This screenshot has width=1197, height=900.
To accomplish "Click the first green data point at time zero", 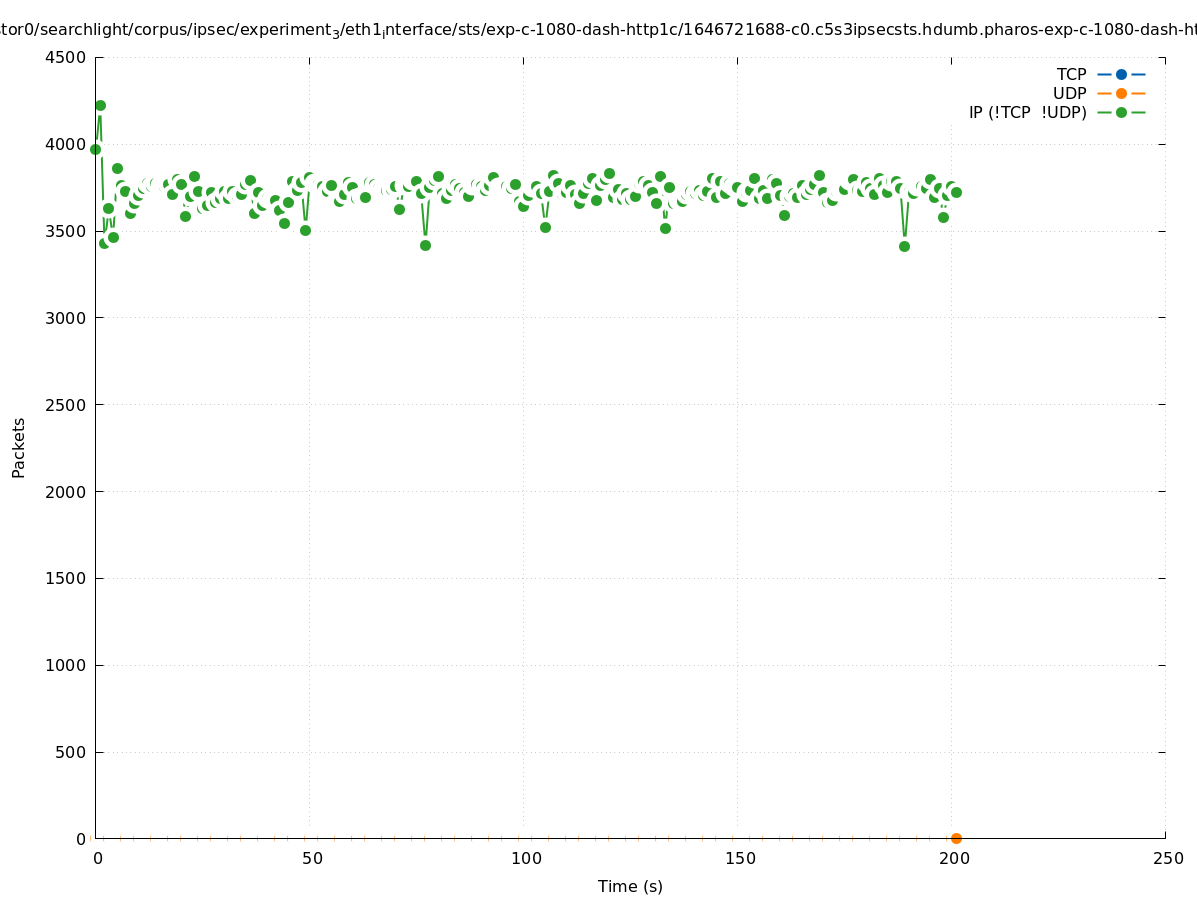I will (95, 149).
